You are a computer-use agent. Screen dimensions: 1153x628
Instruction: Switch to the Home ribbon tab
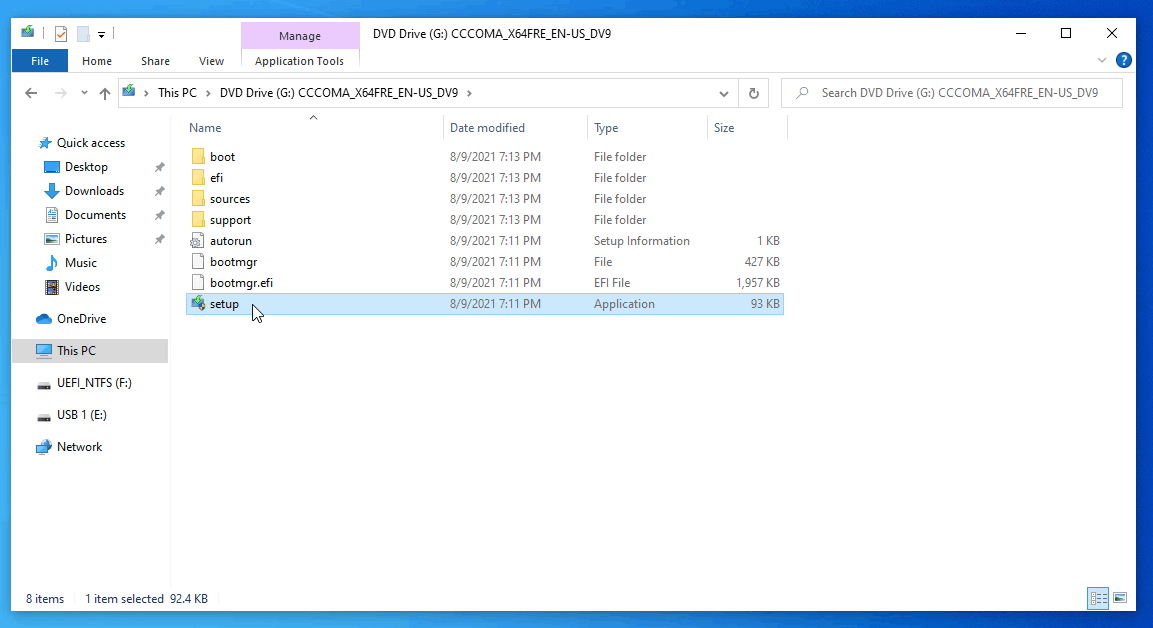(x=97, y=61)
